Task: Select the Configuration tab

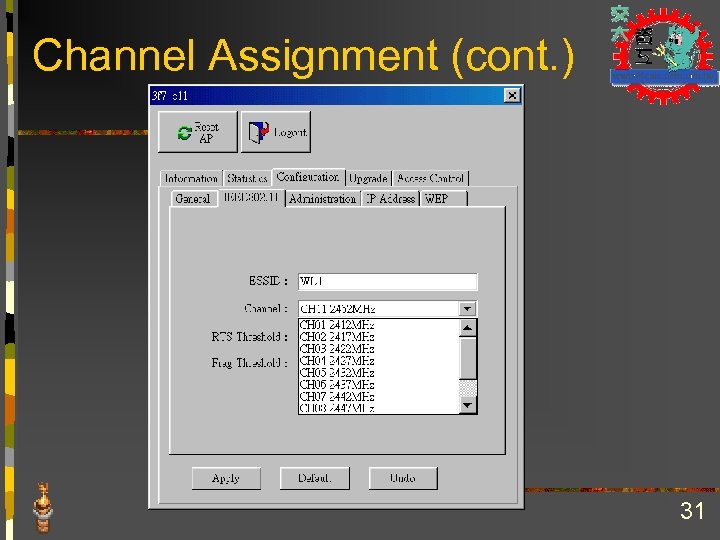Action: (308, 177)
